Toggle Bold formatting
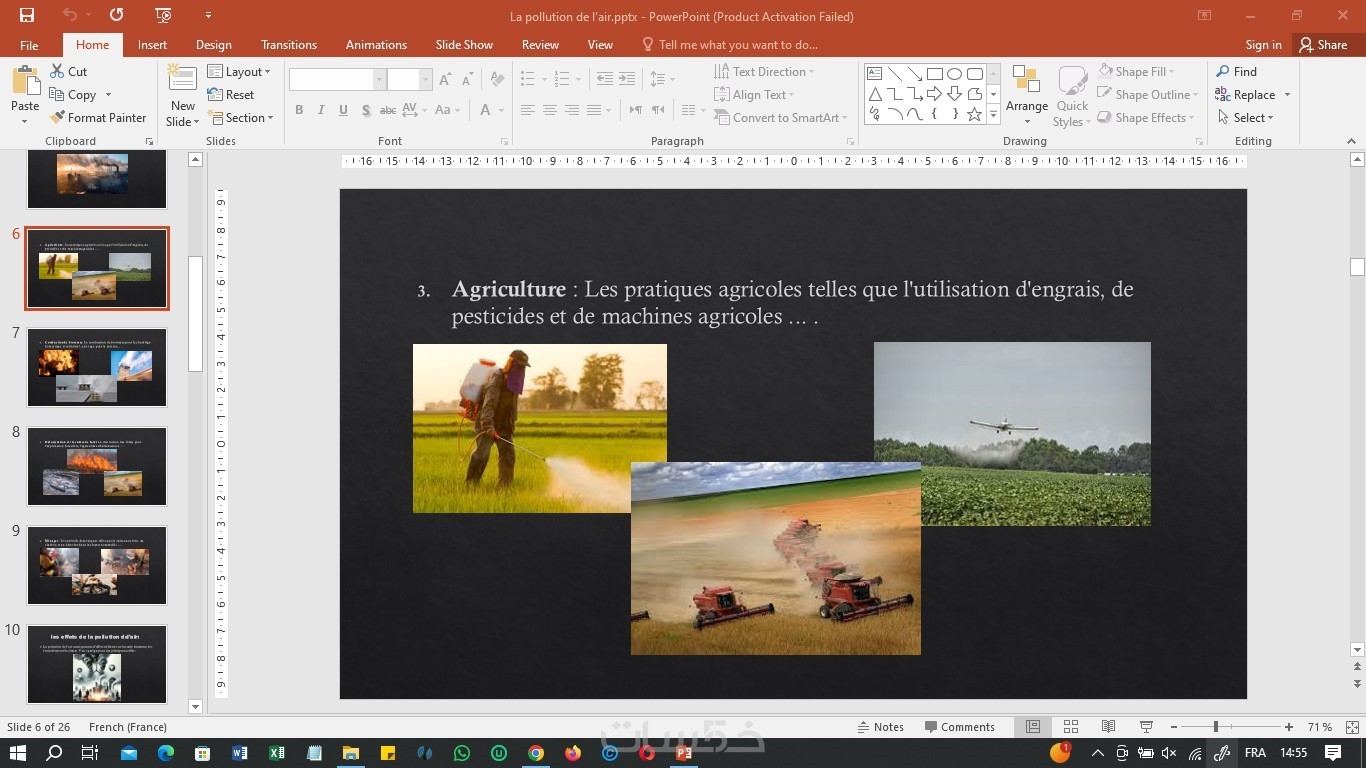The height and width of the screenshot is (768, 1366). point(299,110)
